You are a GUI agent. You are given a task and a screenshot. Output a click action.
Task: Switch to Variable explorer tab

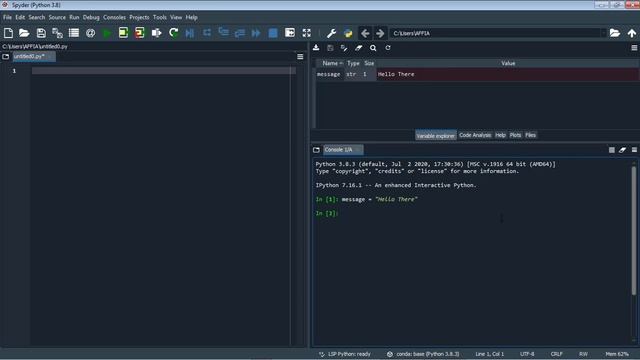point(436,136)
